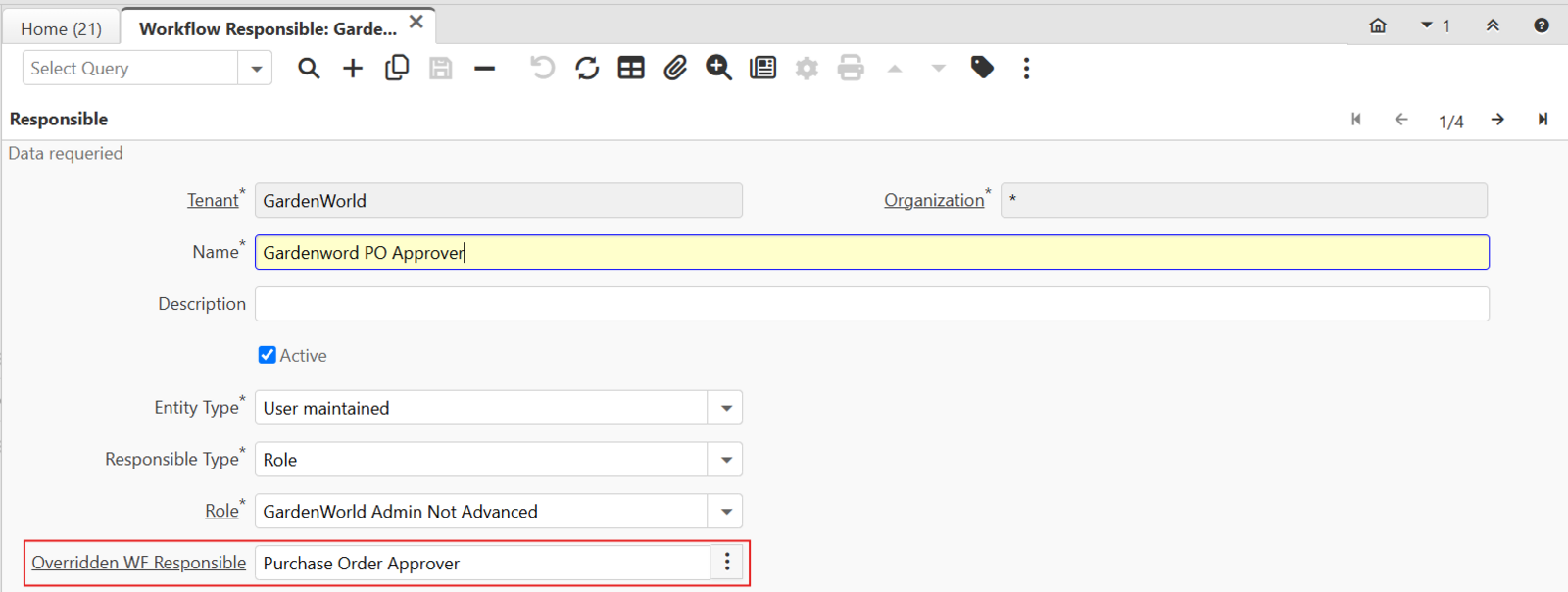Toggle grid view of records
This screenshot has width=1568, height=592.
pos(631,69)
